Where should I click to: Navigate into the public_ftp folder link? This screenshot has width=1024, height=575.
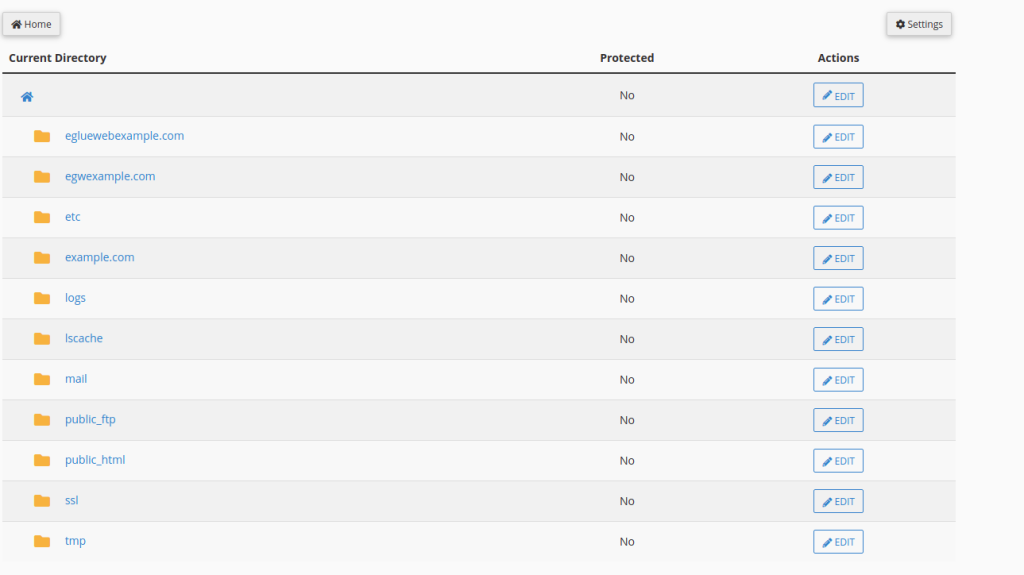click(x=90, y=419)
